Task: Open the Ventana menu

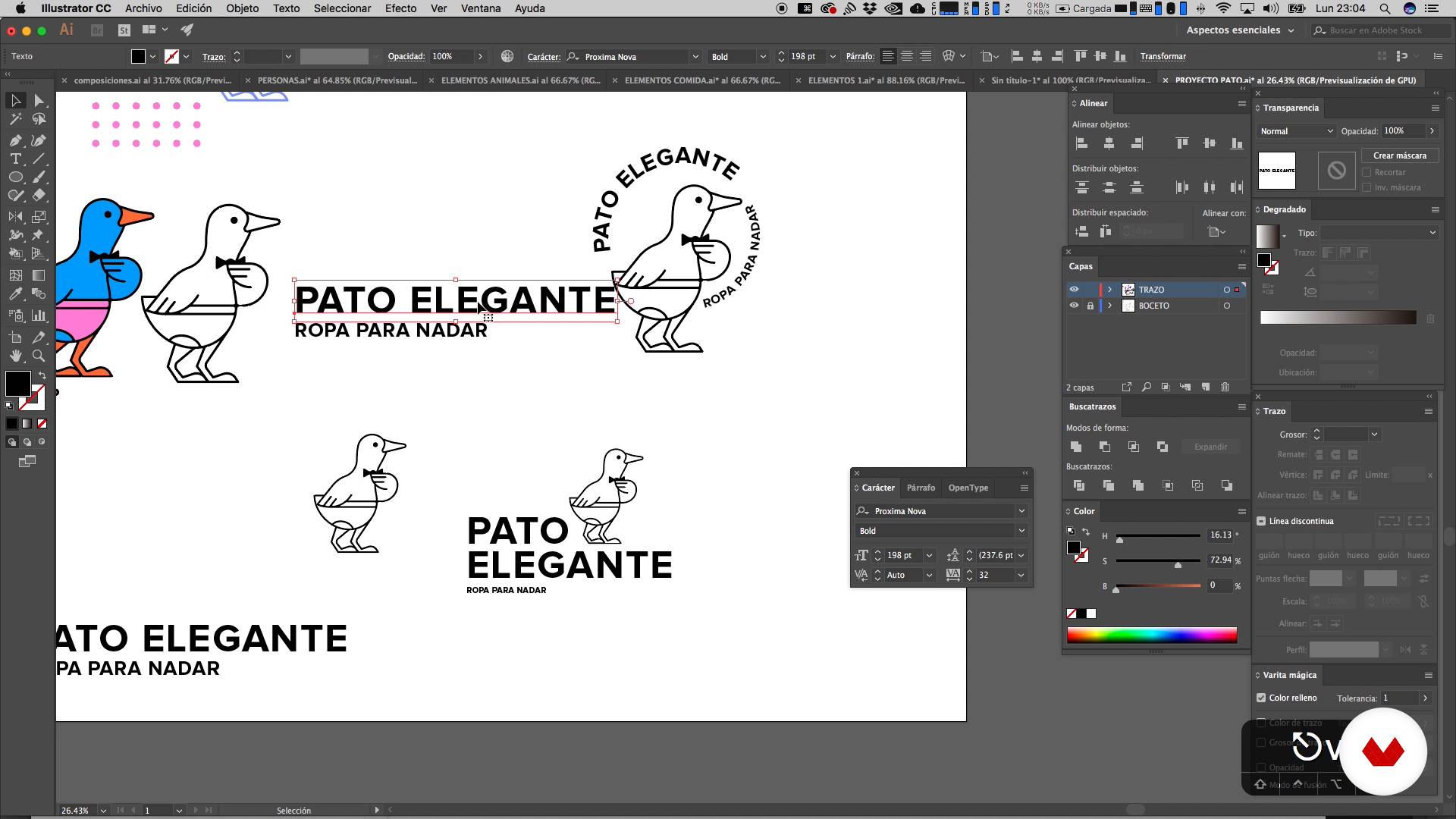Action: pos(481,8)
